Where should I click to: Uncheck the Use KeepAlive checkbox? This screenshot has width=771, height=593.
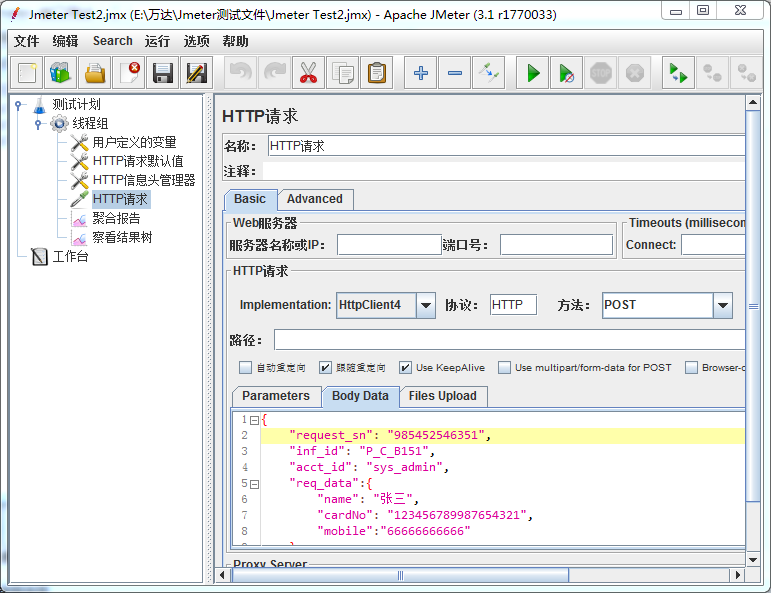405,368
